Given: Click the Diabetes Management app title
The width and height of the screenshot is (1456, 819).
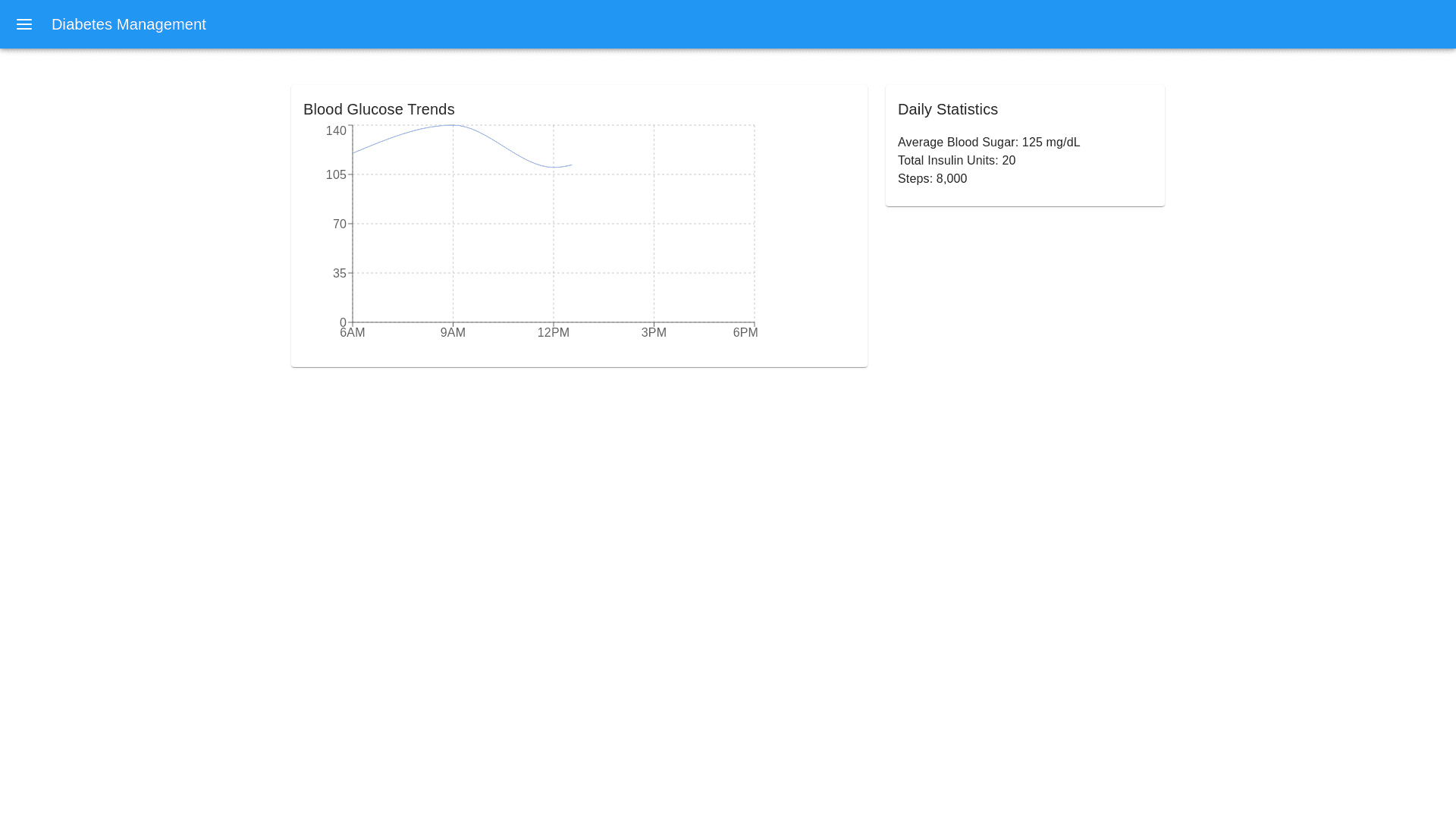Looking at the screenshot, I should click(129, 24).
